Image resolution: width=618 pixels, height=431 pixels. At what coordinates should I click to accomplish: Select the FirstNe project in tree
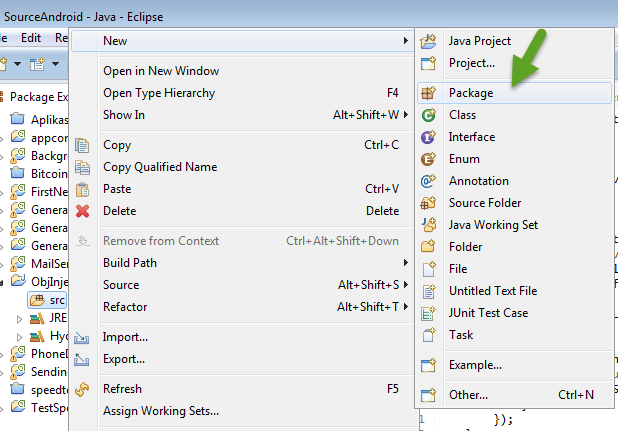point(39,192)
